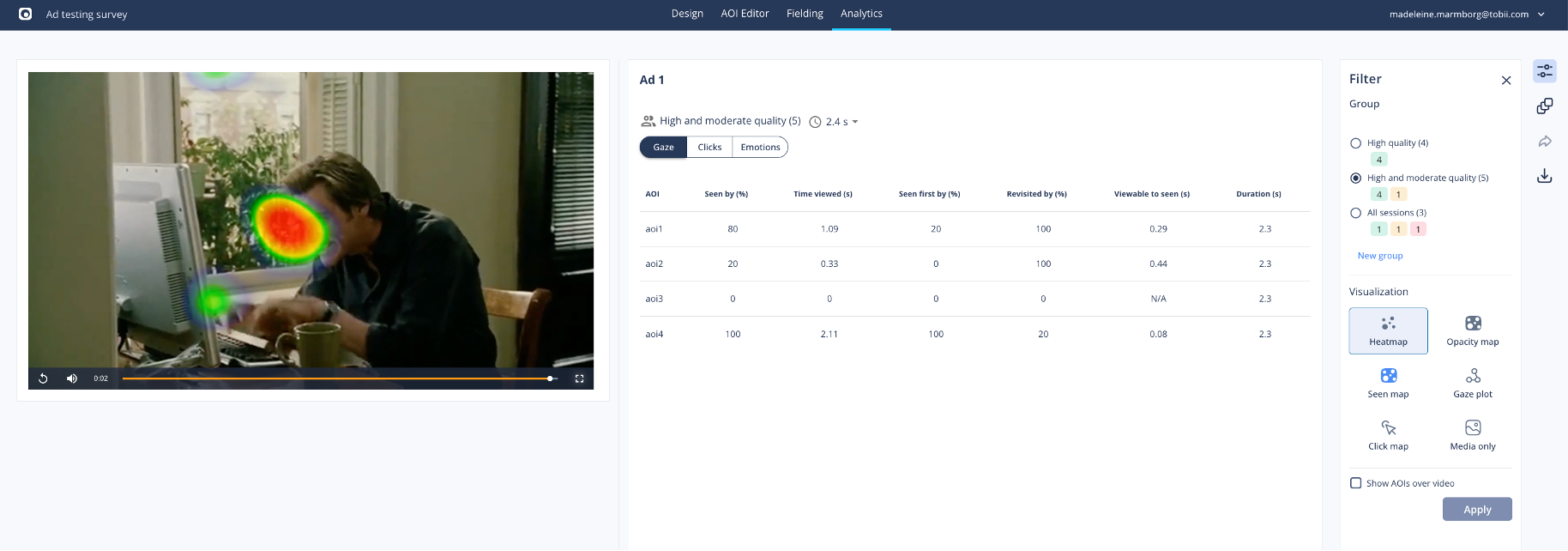Viewport: 1568px width, 551px height.
Task: Select the Gaze plot visualization
Action: pyautogui.click(x=1472, y=383)
